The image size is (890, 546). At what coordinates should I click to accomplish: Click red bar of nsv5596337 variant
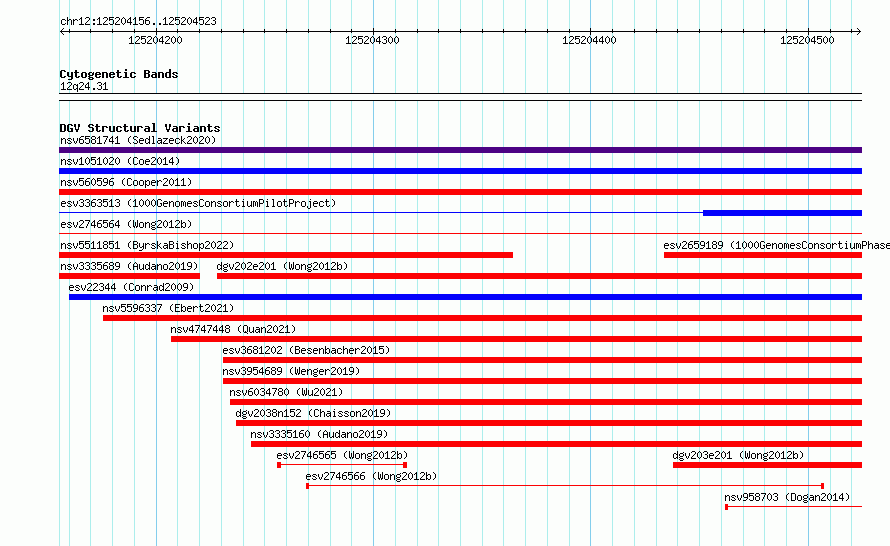[x=482, y=318]
